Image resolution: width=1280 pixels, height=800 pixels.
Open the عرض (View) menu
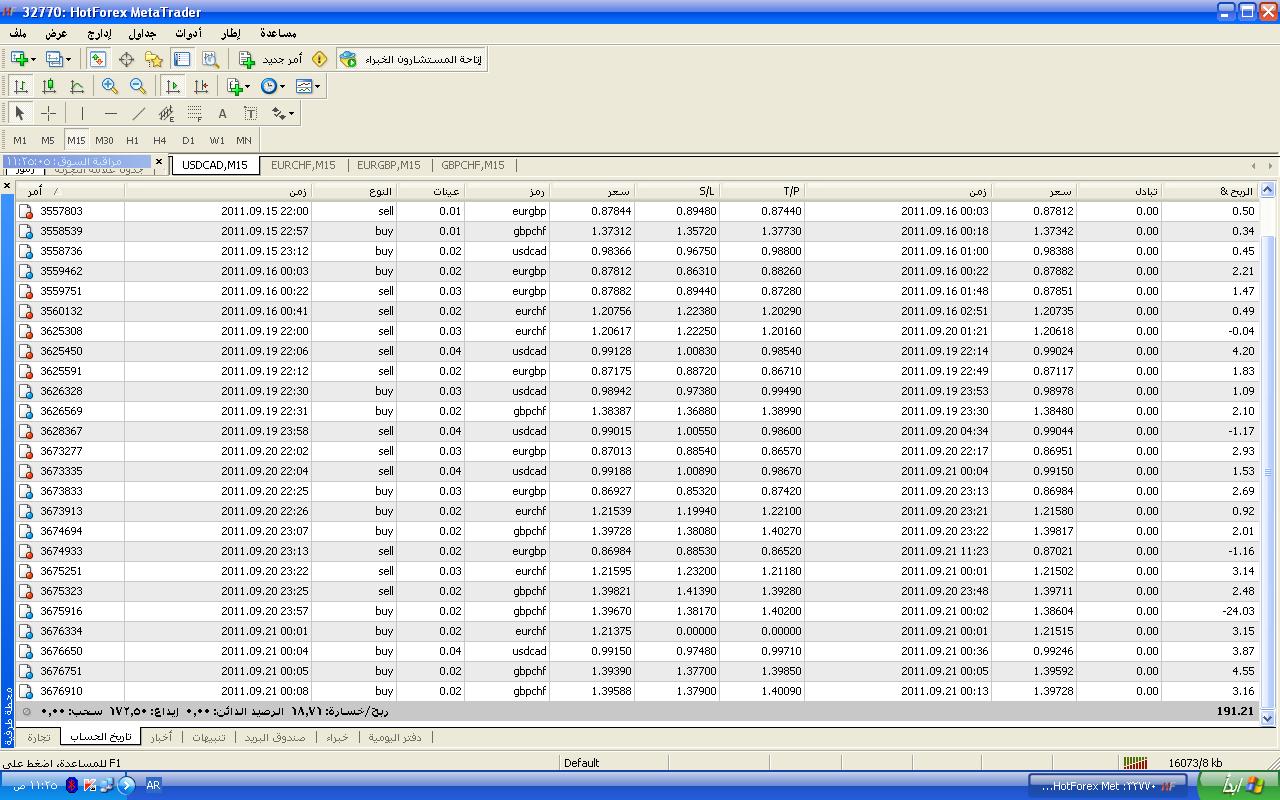pyautogui.click(x=56, y=33)
